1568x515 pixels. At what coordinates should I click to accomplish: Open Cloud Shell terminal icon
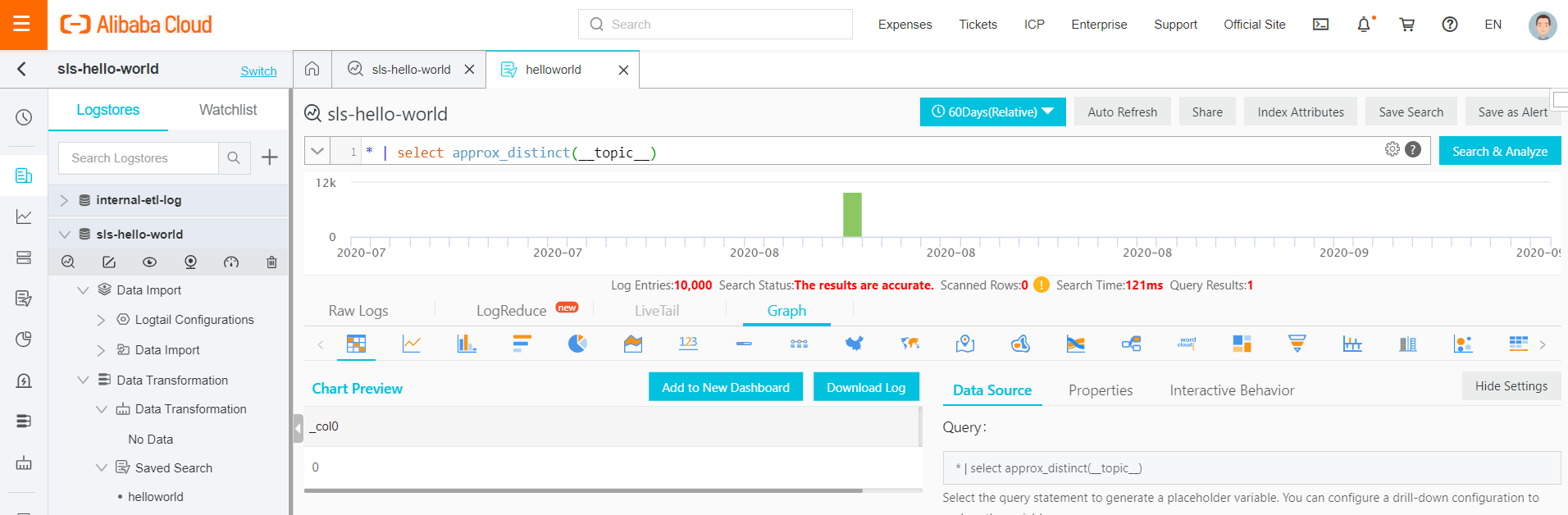tap(1320, 25)
